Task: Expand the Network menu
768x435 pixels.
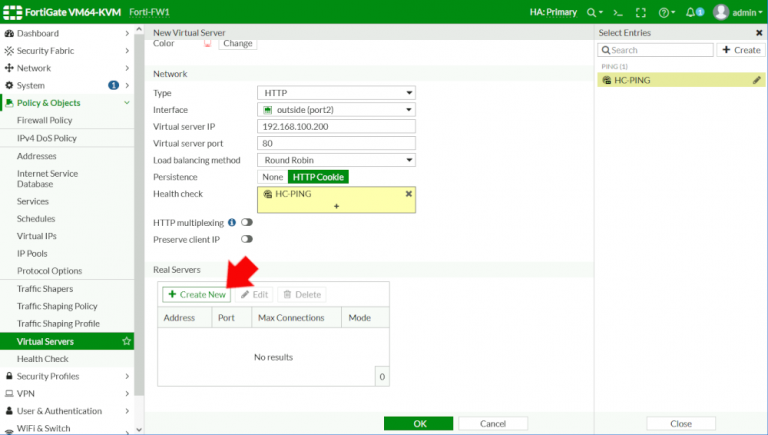Action: coord(67,68)
